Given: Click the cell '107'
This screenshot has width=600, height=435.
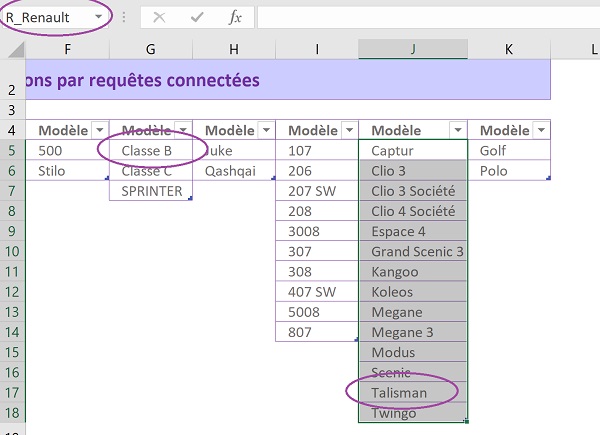Looking at the screenshot, I should (x=317, y=150).
